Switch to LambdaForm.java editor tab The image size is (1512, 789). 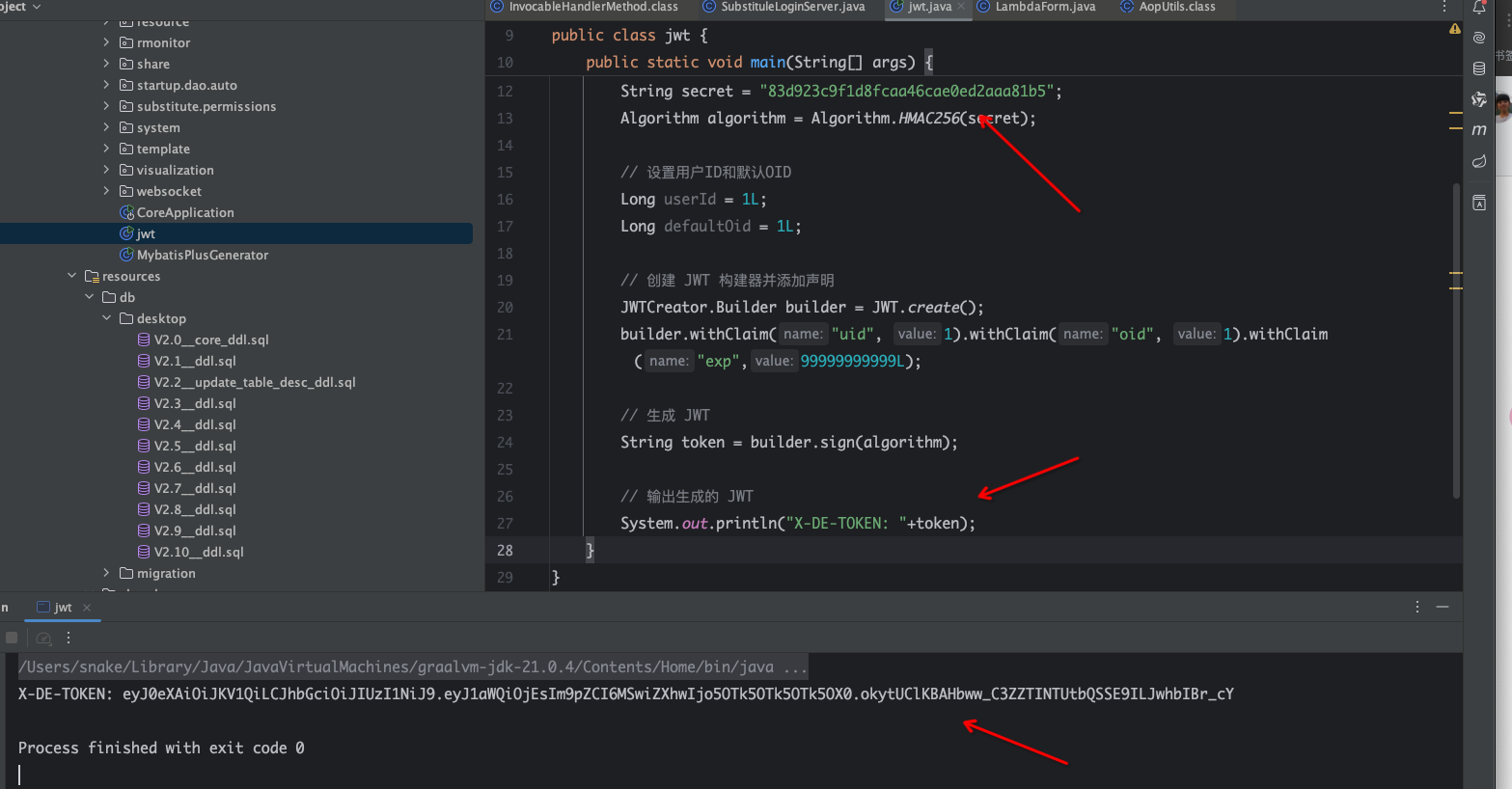[x=1044, y=7]
